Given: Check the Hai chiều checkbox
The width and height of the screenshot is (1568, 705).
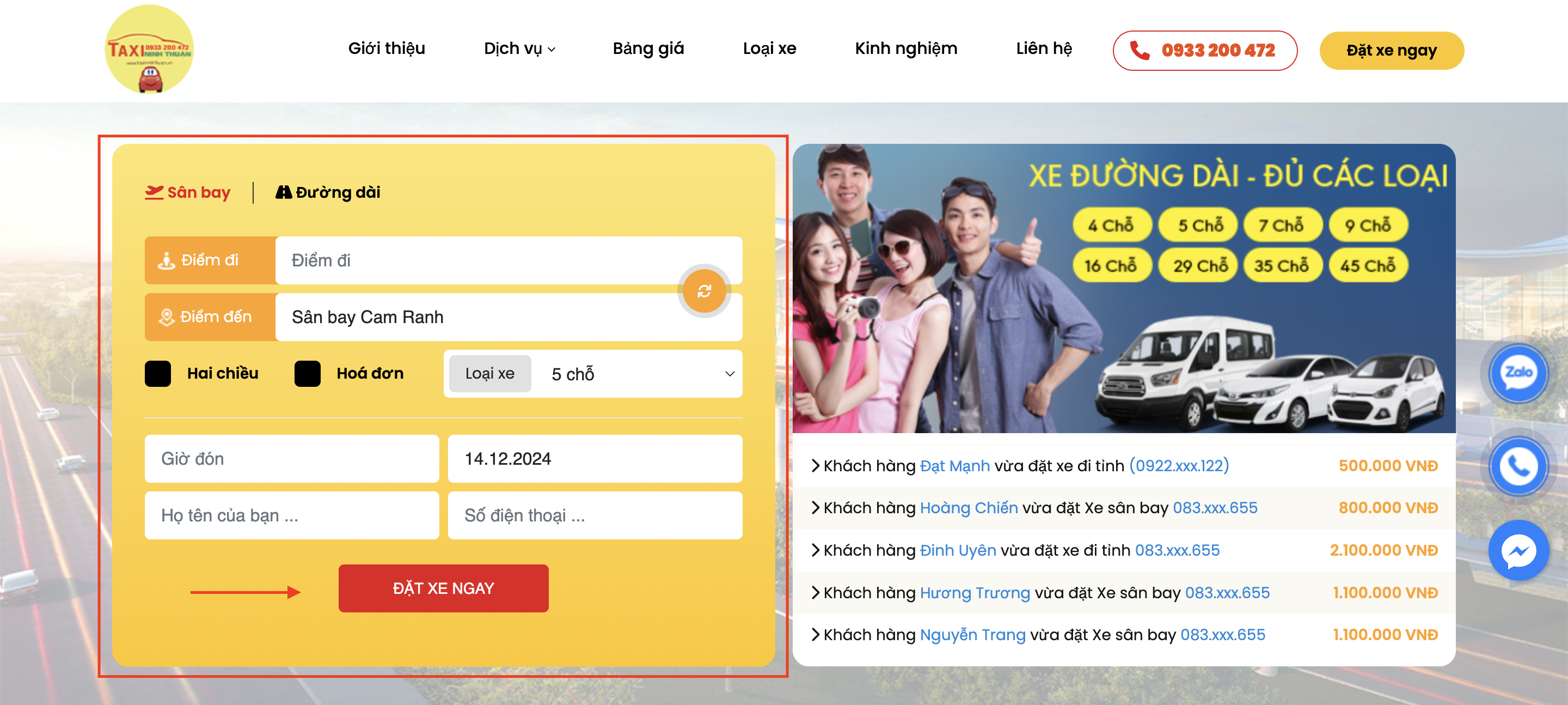Looking at the screenshot, I should click(158, 374).
